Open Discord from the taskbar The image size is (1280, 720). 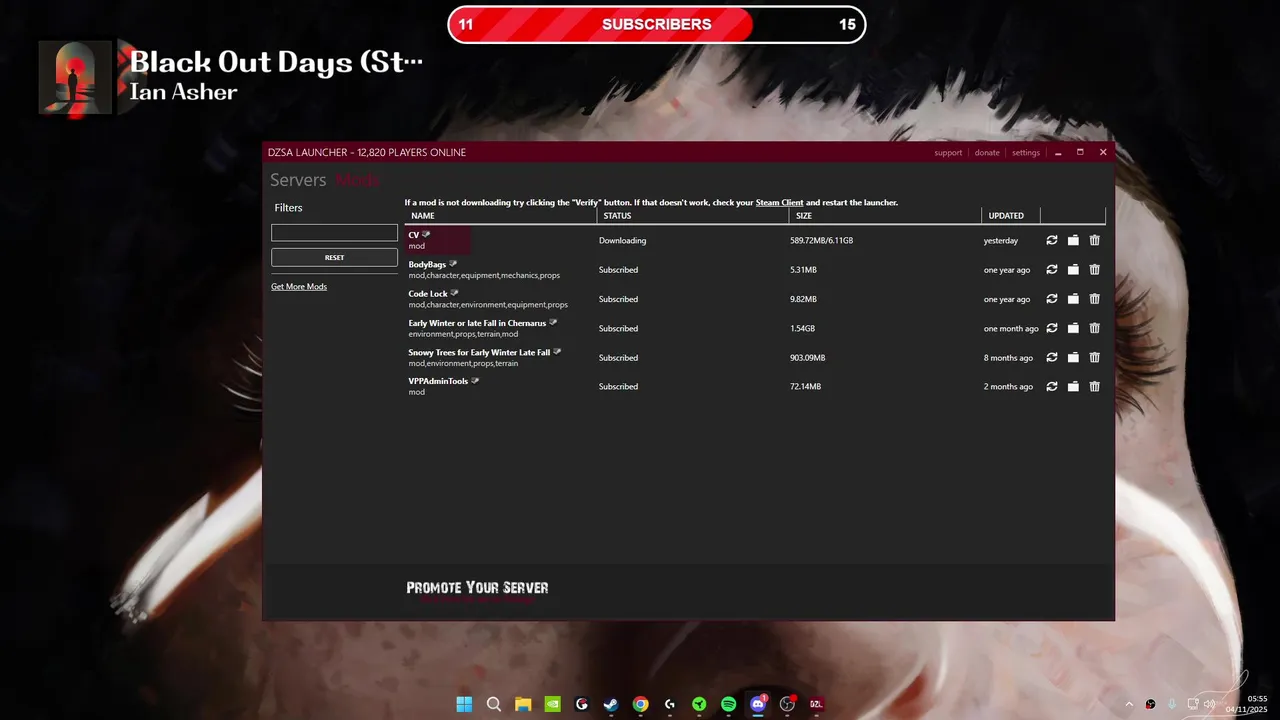758,704
